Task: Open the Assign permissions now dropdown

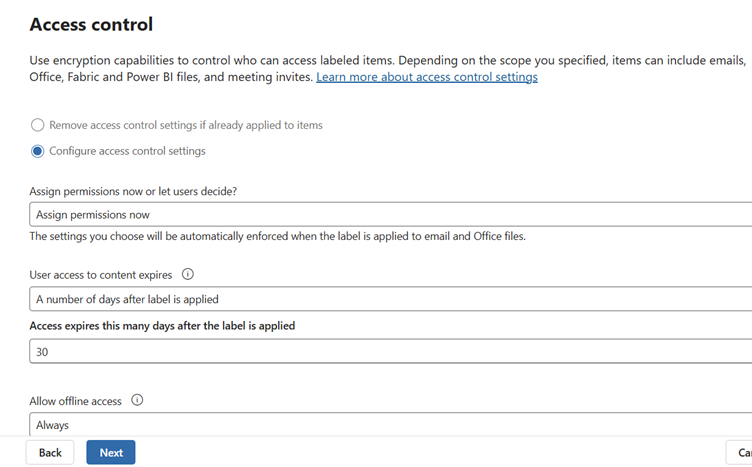Action: (x=390, y=214)
